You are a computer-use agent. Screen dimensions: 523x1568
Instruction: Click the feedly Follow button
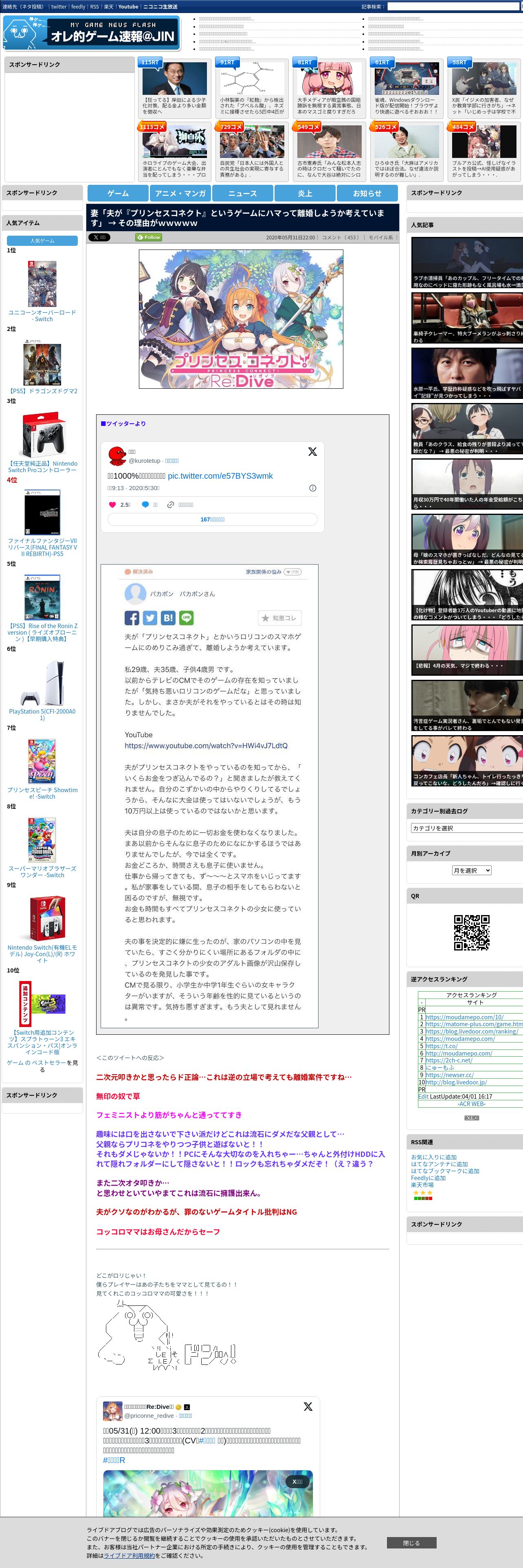point(149,237)
